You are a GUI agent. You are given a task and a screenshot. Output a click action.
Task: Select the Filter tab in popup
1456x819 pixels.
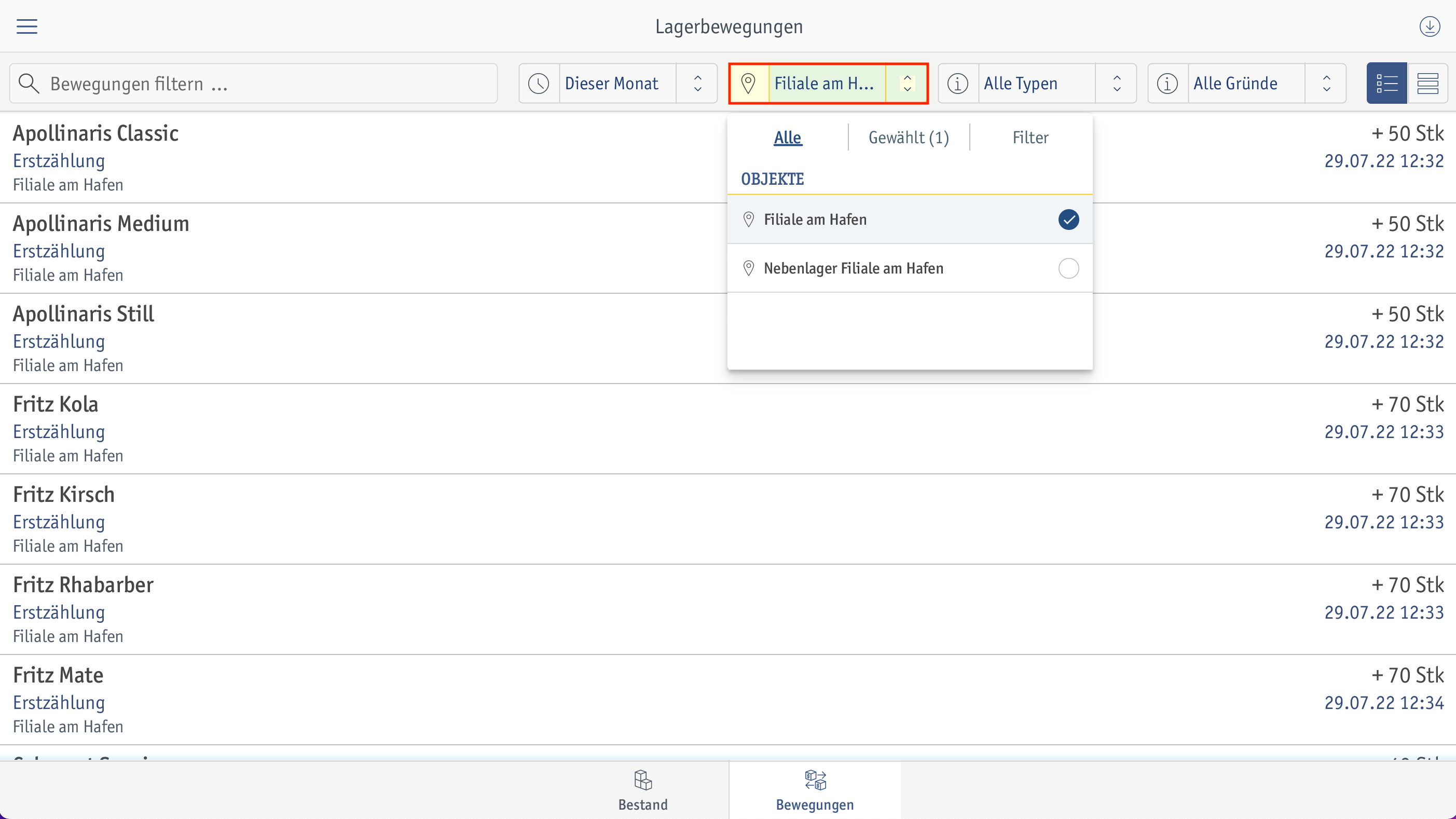[x=1030, y=138]
